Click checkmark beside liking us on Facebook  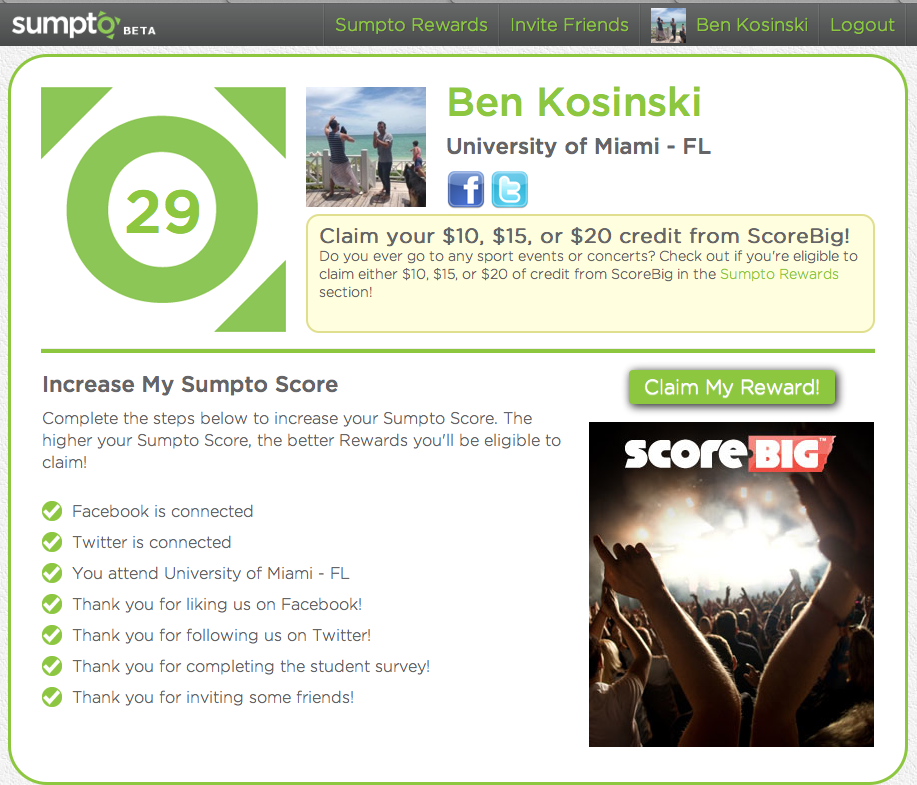52,604
